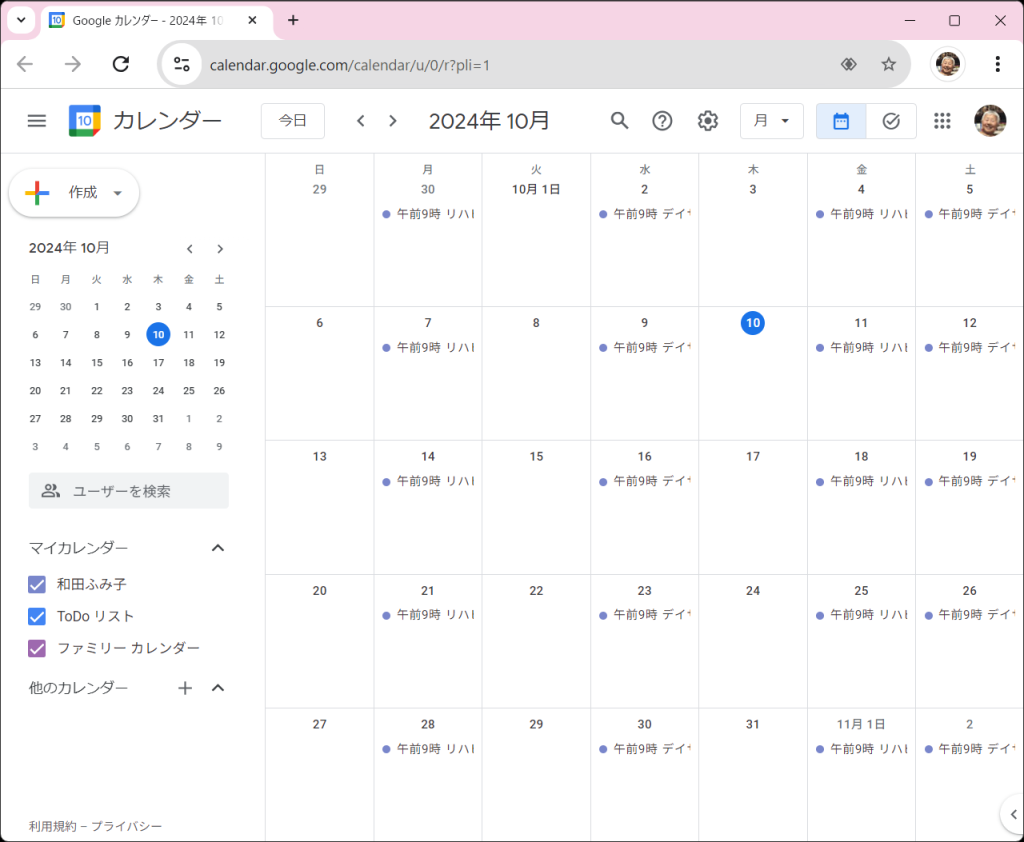1024x842 pixels.
Task: Open the 月 view dropdown
Action: (x=771, y=121)
